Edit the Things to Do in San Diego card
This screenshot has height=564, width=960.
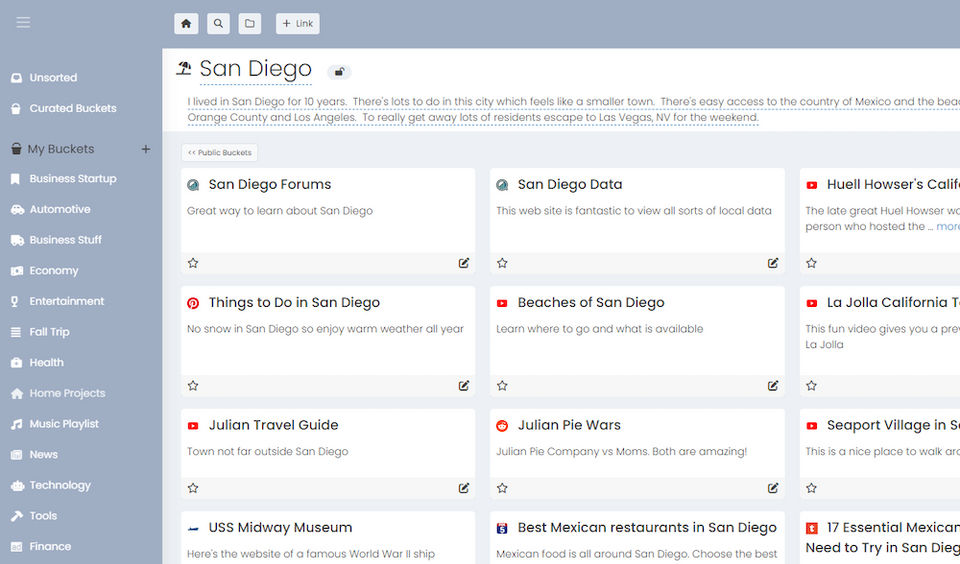pyautogui.click(x=464, y=385)
